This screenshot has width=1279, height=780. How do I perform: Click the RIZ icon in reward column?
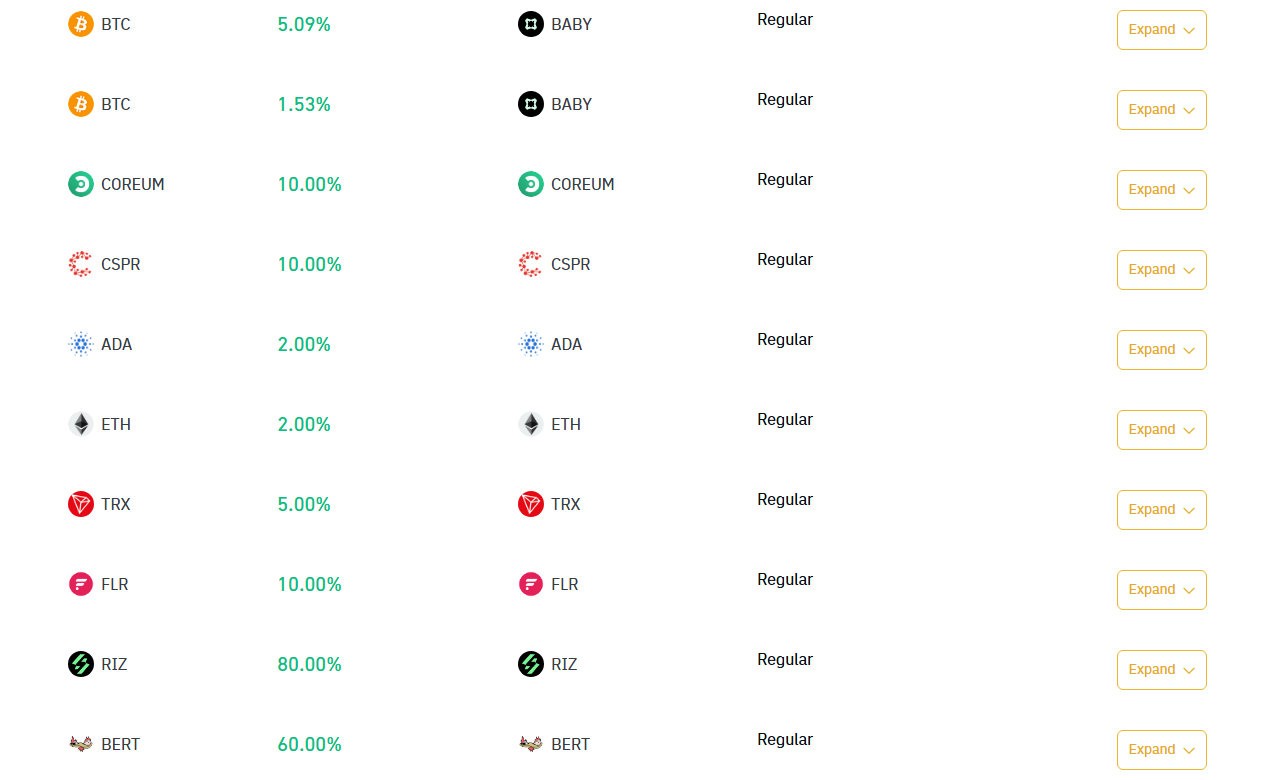[531, 664]
